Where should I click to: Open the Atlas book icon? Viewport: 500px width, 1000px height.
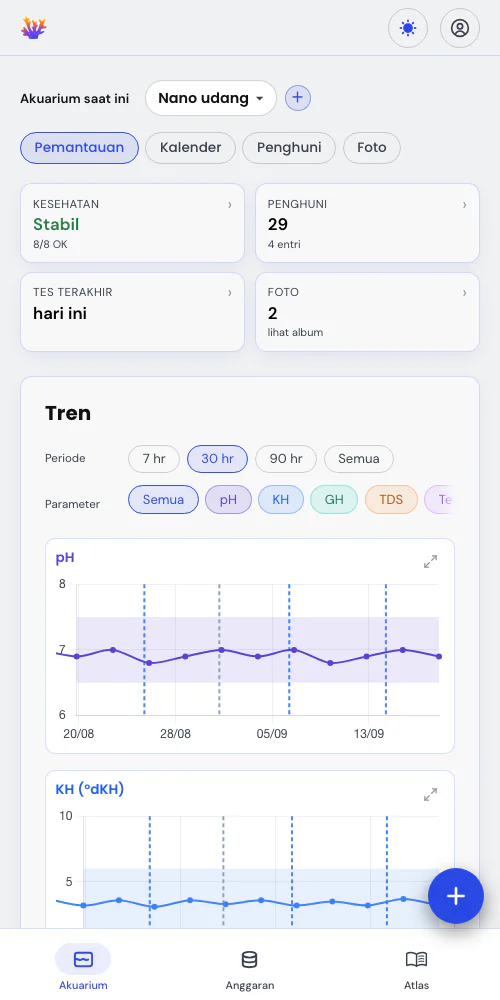pos(416,959)
